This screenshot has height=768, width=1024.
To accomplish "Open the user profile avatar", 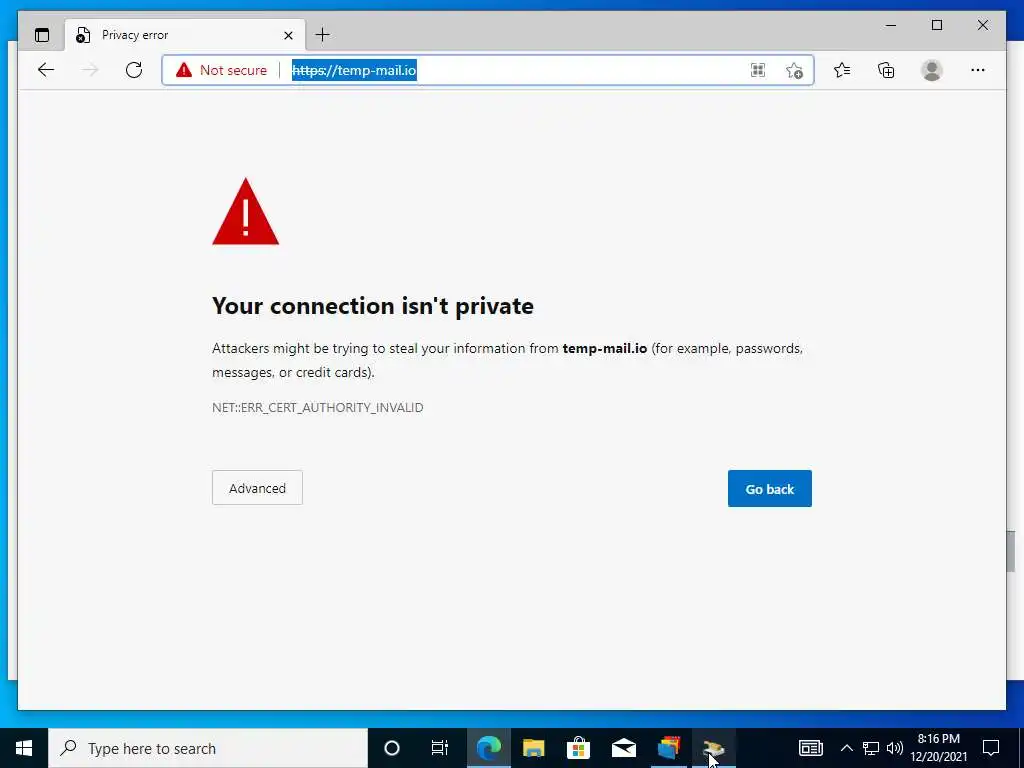I will [x=932, y=70].
